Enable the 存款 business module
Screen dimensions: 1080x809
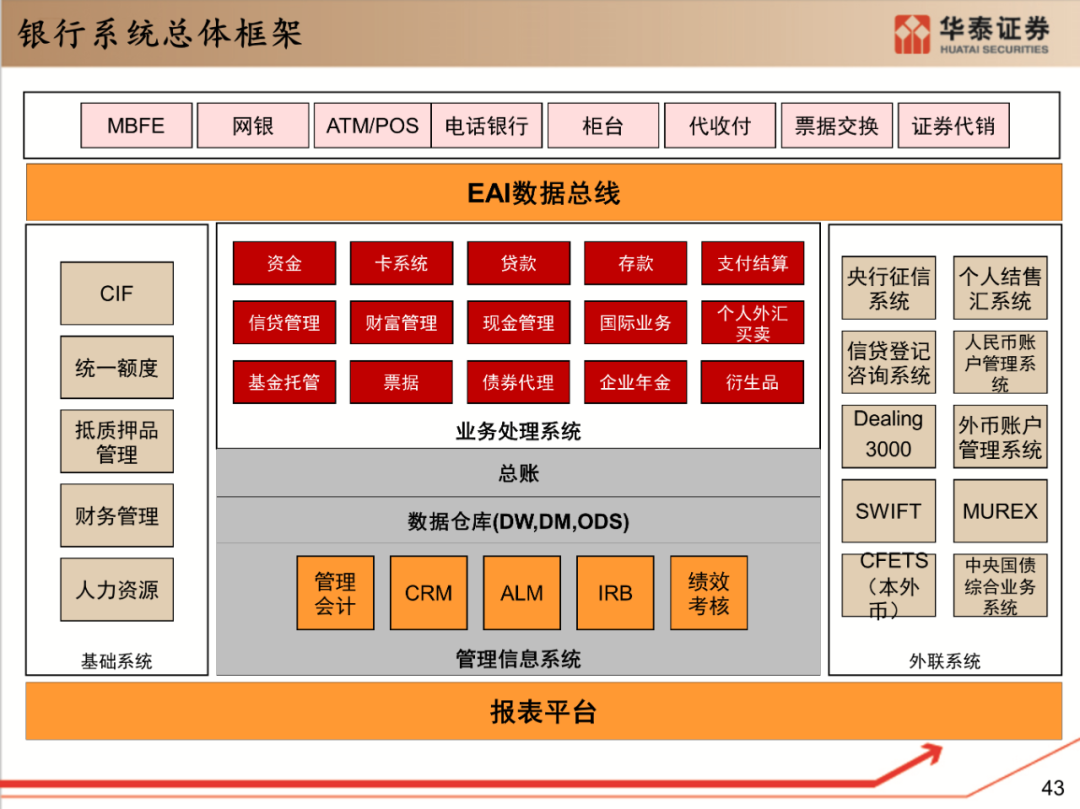click(635, 263)
